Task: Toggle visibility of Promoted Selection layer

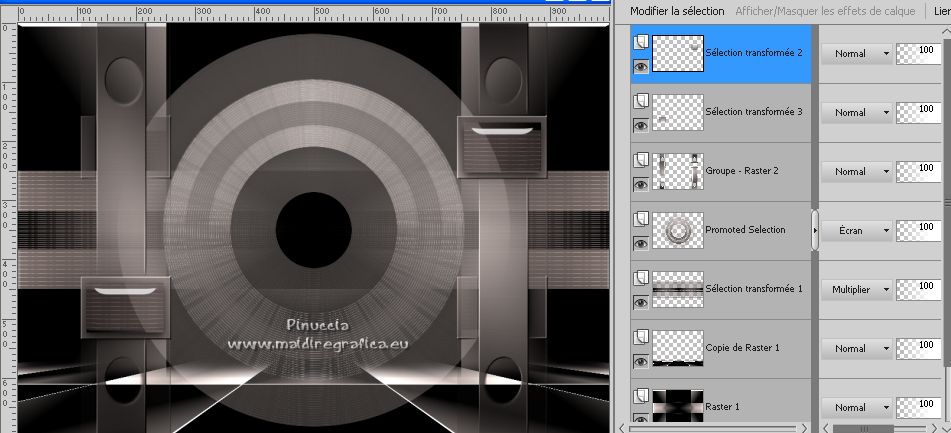Action: click(641, 243)
